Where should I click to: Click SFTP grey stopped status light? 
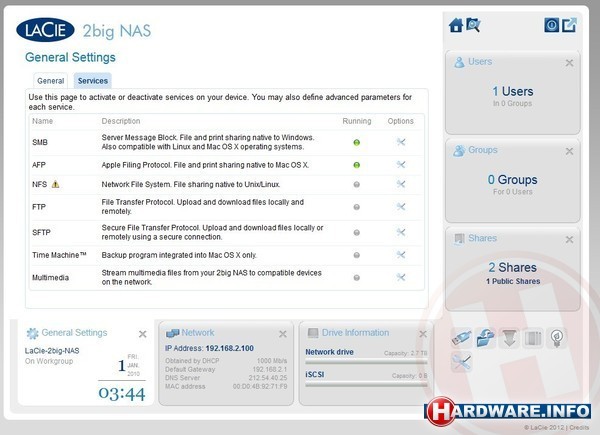(x=356, y=233)
